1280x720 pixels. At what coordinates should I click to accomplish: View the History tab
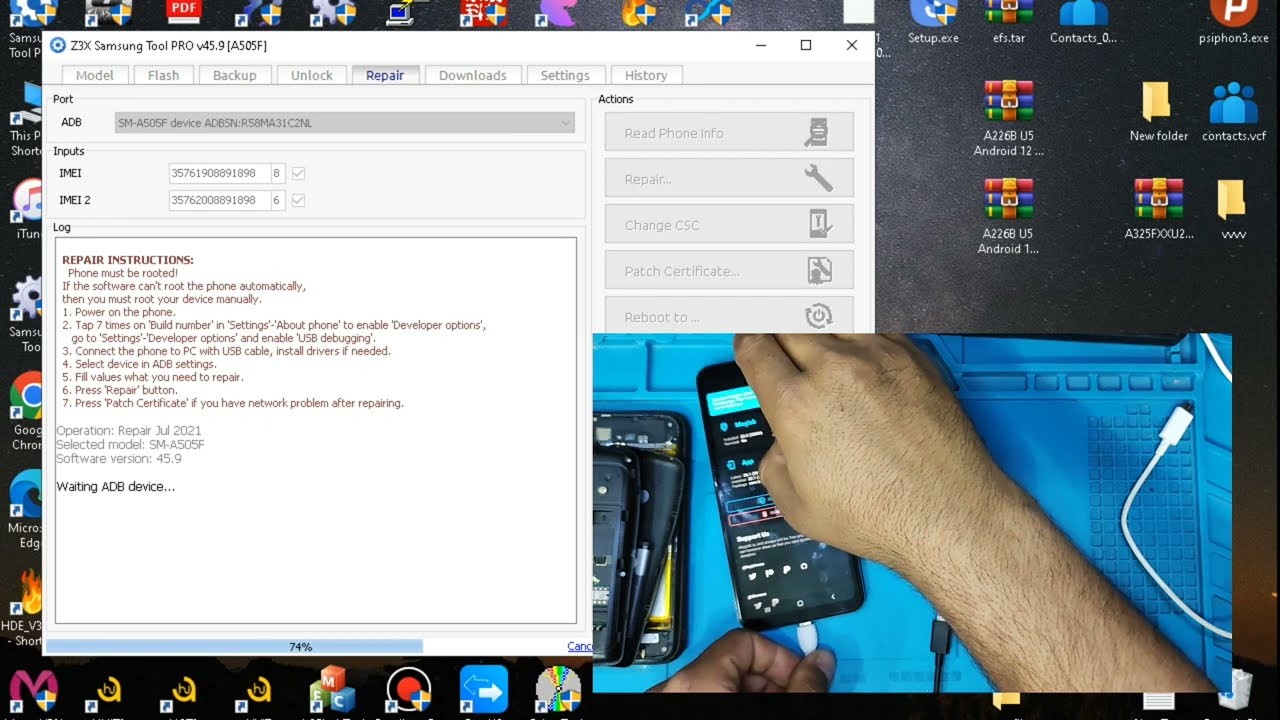click(646, 75)
